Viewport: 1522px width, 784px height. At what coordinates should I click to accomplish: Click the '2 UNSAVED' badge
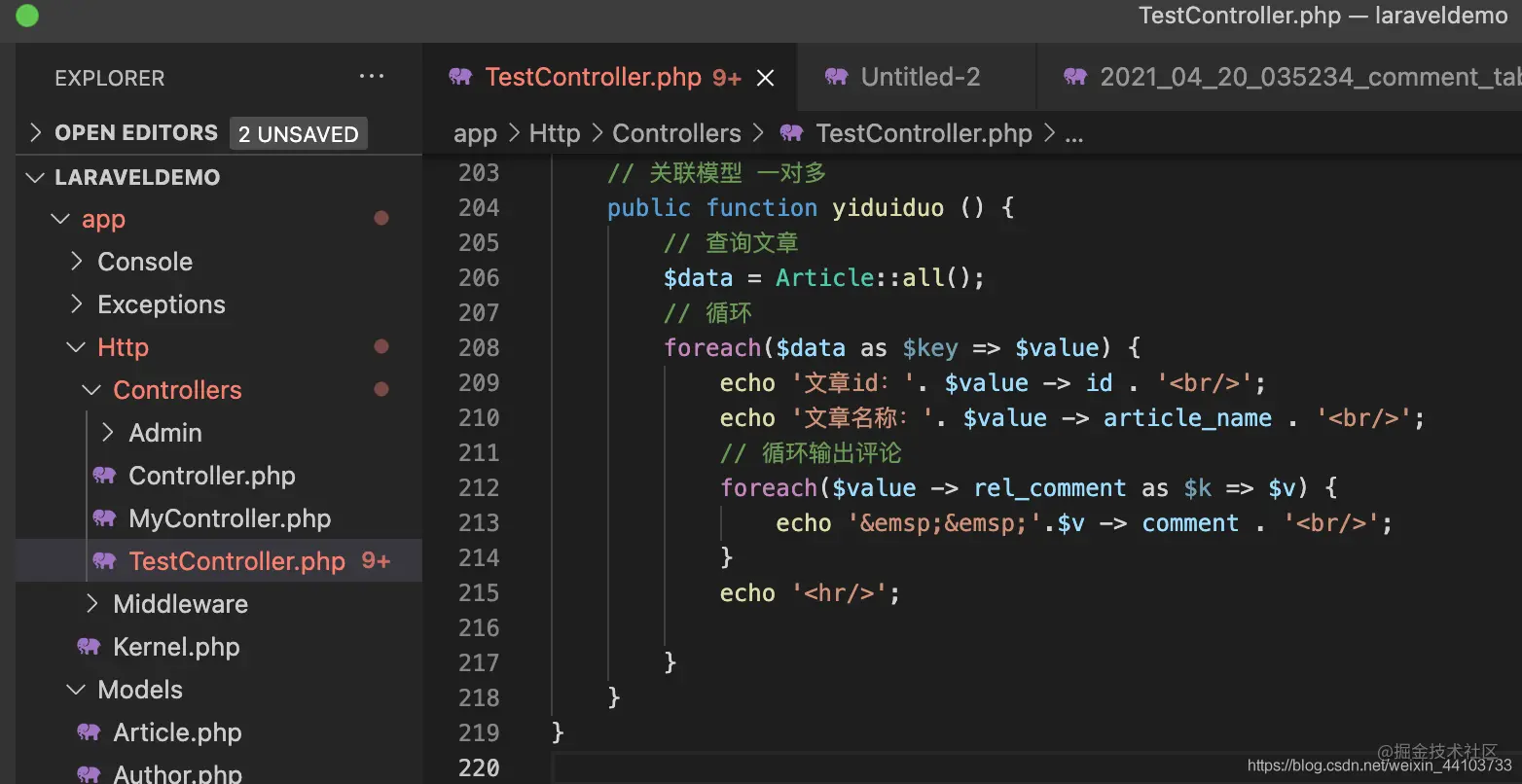pos(299,134)
